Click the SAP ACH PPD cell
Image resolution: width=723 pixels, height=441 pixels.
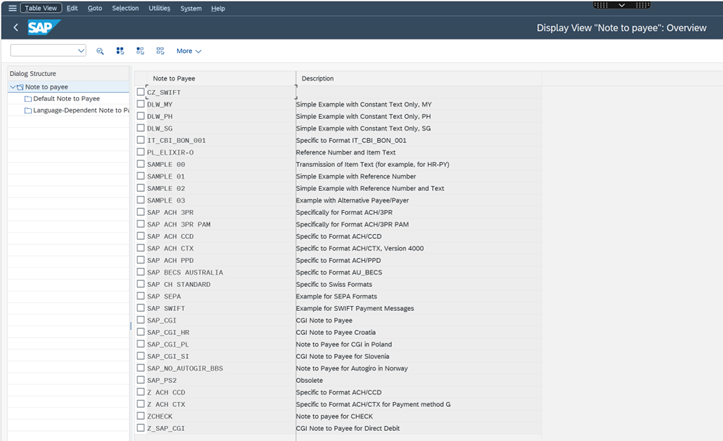pos(220,260)
